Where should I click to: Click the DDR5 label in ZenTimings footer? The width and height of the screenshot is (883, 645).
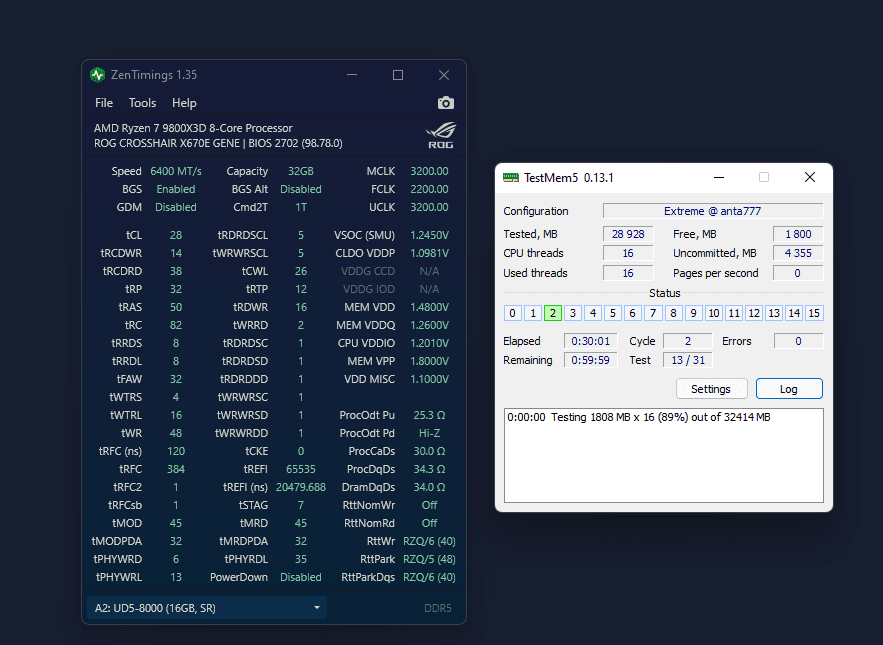(x=438, y=608)
